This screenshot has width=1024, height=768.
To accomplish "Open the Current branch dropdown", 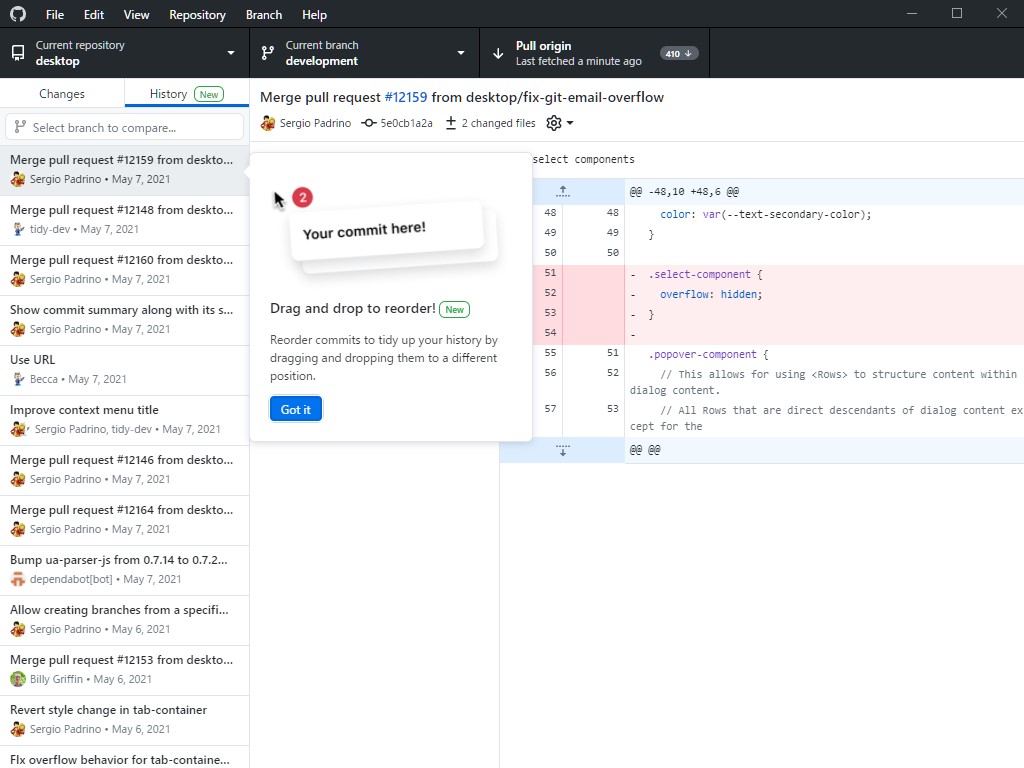I will click(364, 53).
